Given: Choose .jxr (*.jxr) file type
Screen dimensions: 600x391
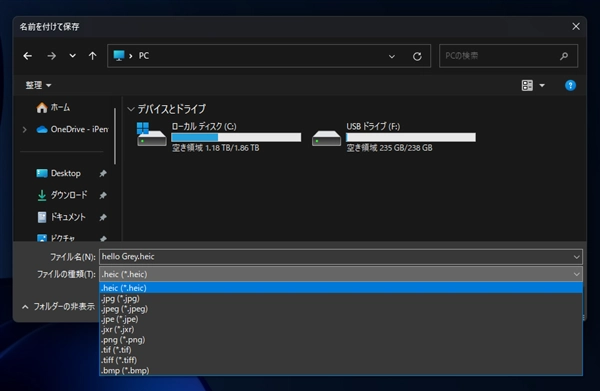Looking at the screenshot, I should 341,329.
